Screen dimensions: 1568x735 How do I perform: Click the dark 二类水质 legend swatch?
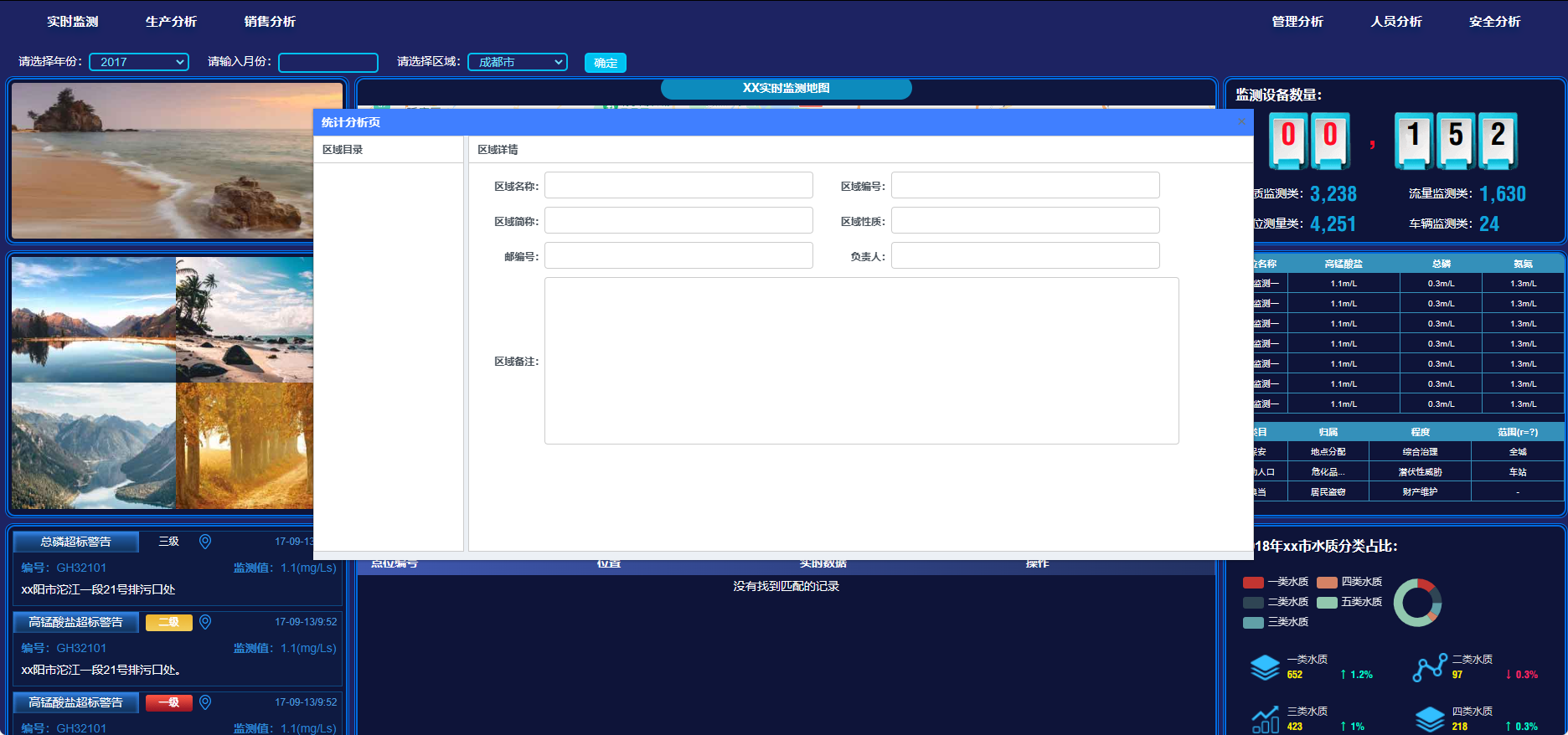point(1253,602)
